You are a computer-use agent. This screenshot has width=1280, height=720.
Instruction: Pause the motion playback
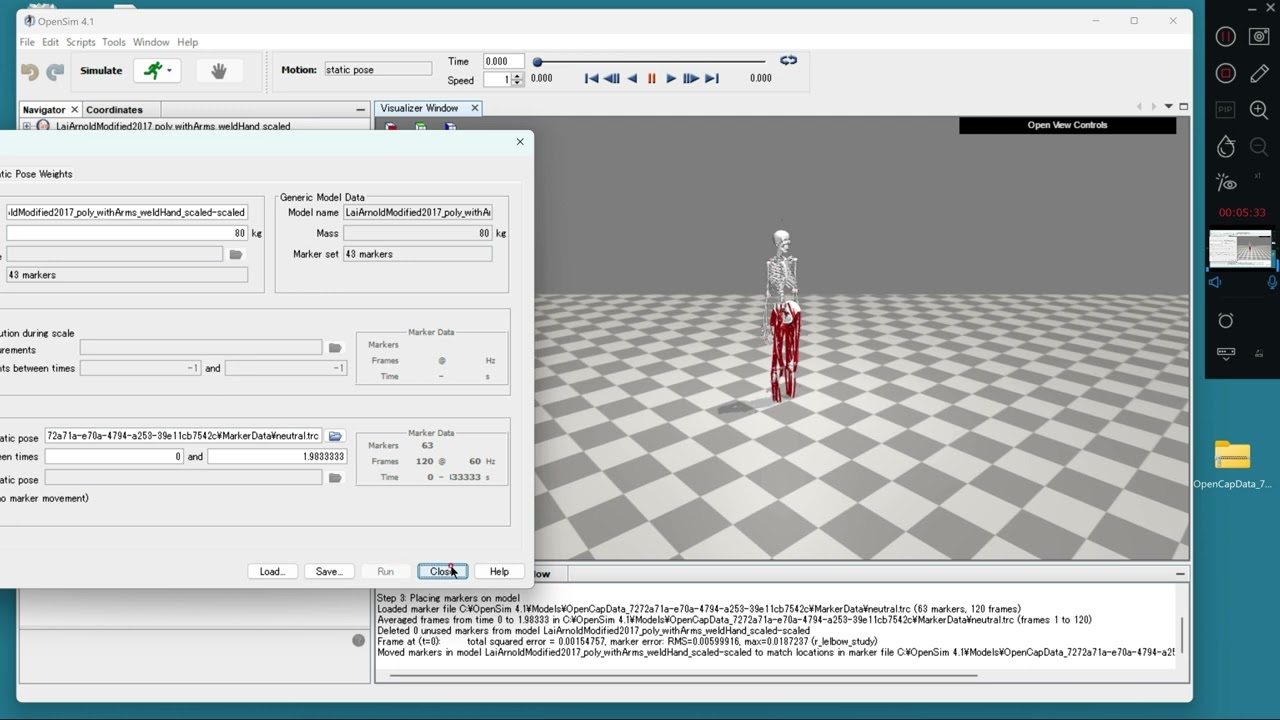click(x=652, y=78)
